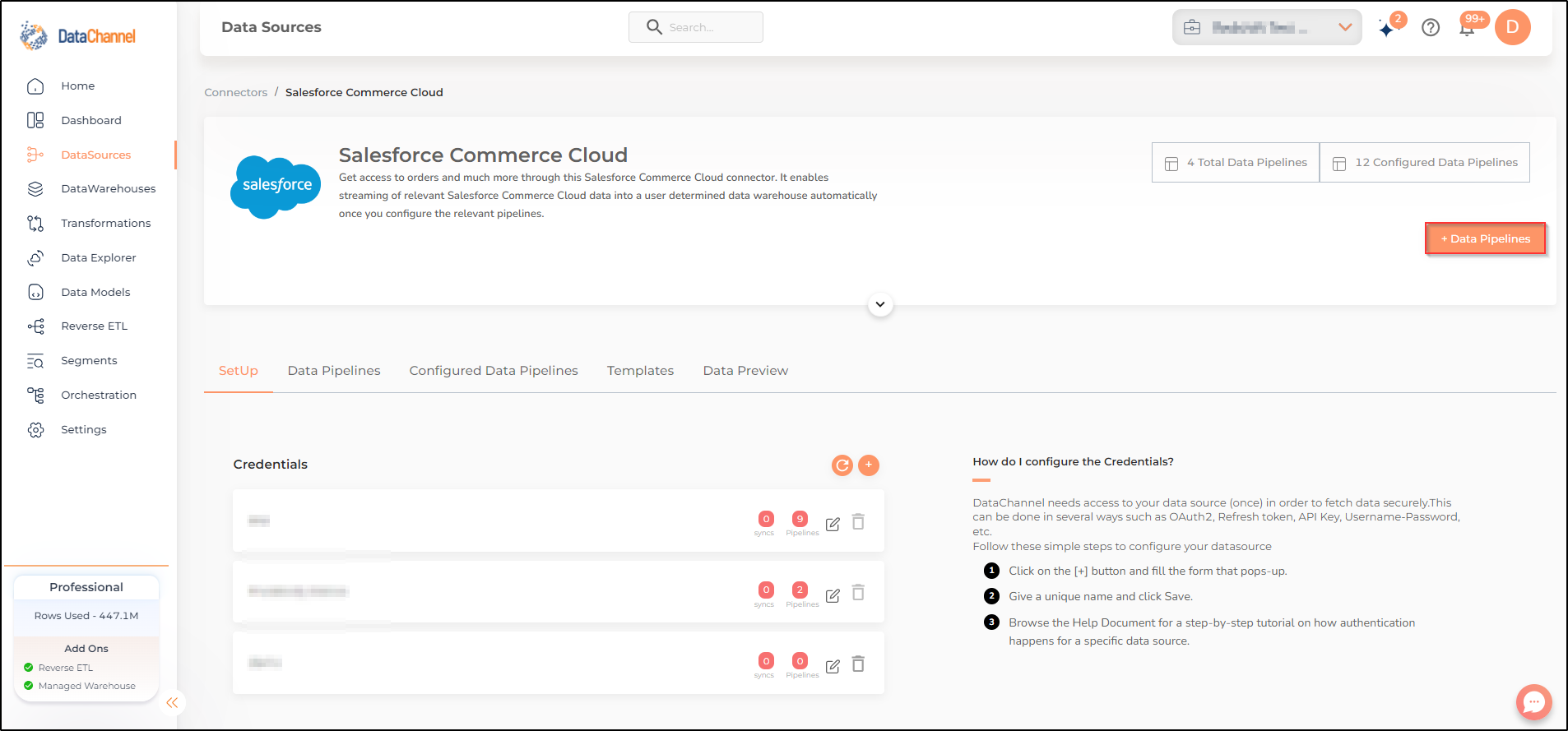Open the help question mark icon
The width and height of the screenshot is (1568, 731).
pyautogui.click(x=1431, y=28)
